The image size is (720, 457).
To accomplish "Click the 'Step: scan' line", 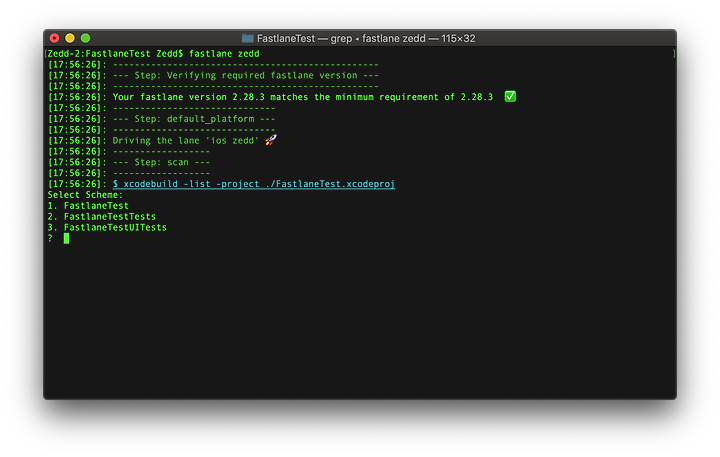I will (129, 163).
